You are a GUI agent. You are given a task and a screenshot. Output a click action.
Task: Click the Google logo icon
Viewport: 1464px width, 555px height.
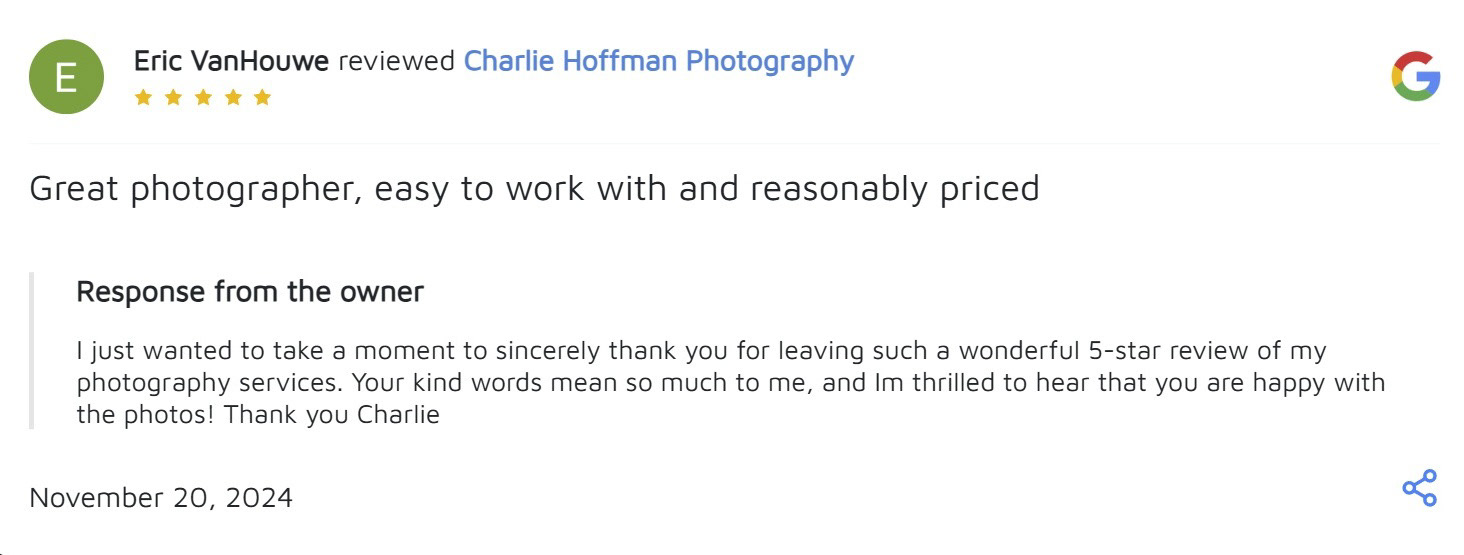(x=1415, y=77)
